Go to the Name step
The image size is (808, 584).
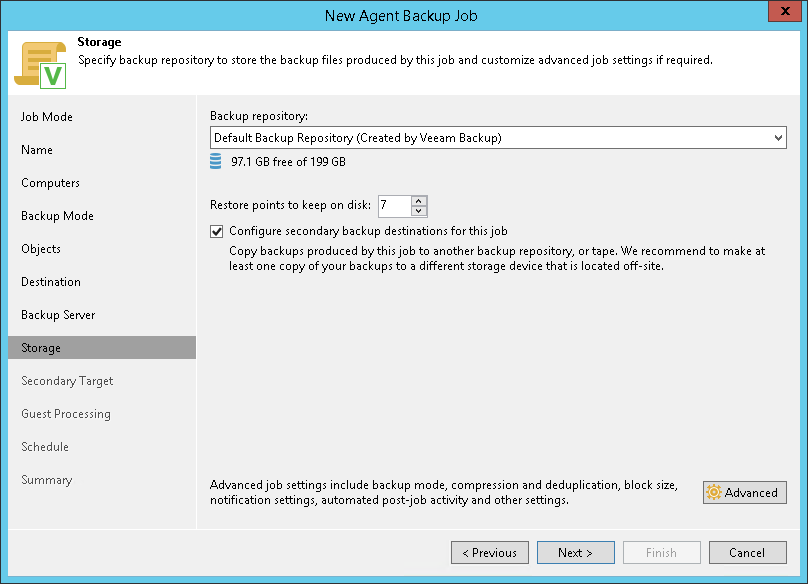click(37, 150)
